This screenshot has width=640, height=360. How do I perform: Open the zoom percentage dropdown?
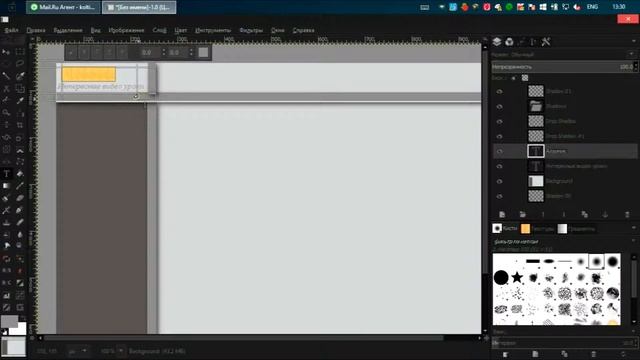pyautogui.click(x=121, y=351)
